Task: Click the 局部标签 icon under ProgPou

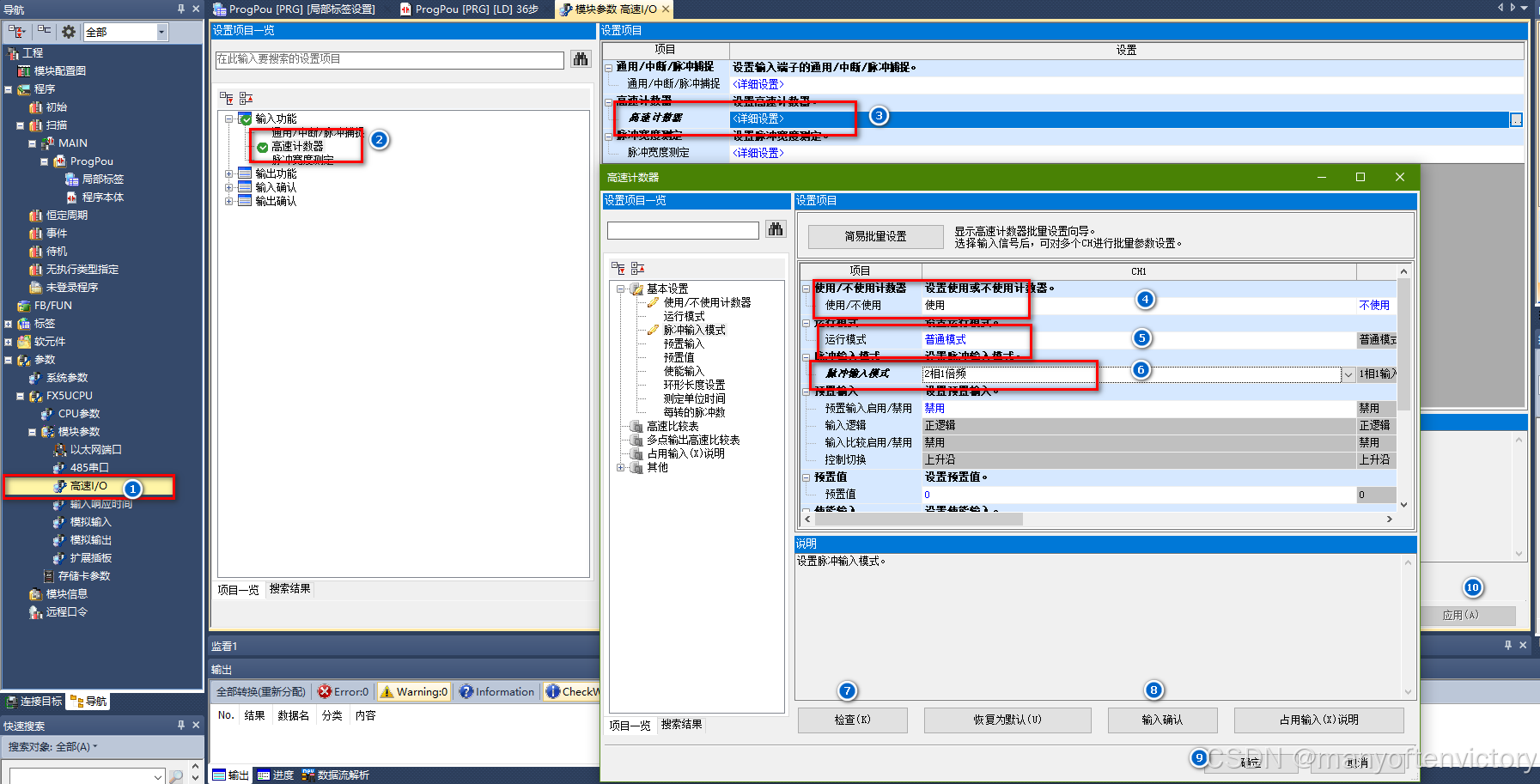Action: (72, 179)
